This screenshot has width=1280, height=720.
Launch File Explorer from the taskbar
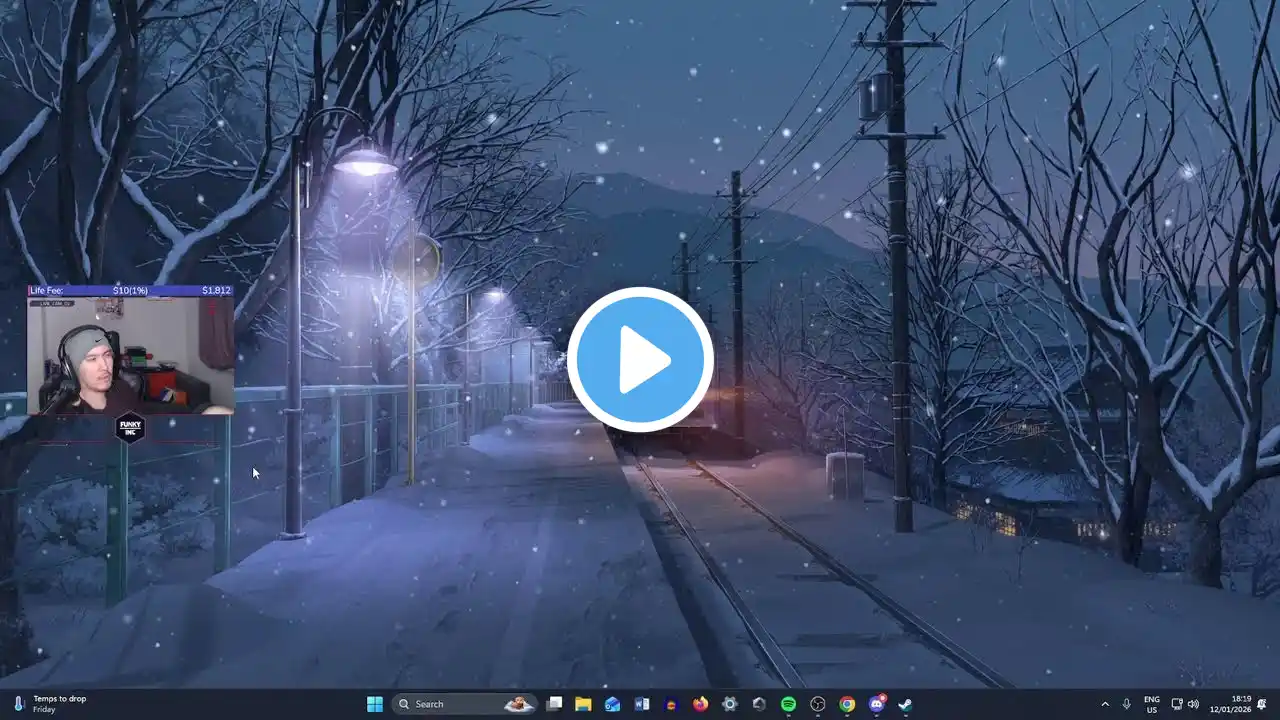pos(583,704)
